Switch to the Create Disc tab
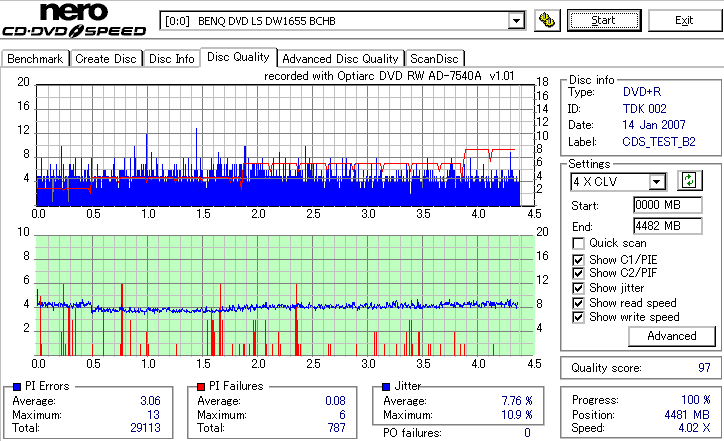Viewport: 724px width, 441px height. pyautogui.click(x=106, y=59)
